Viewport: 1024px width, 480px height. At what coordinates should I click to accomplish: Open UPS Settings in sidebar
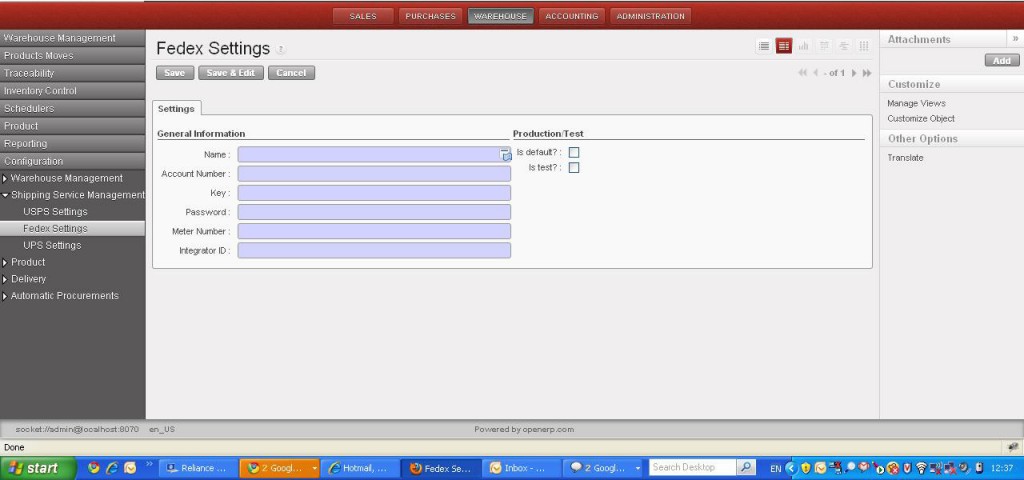click(52, 246)
